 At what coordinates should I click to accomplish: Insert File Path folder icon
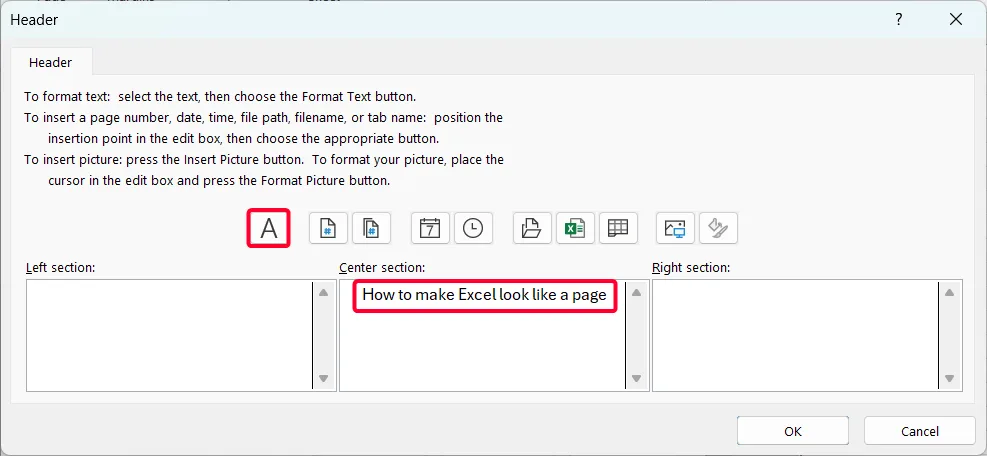coord(533,228)
